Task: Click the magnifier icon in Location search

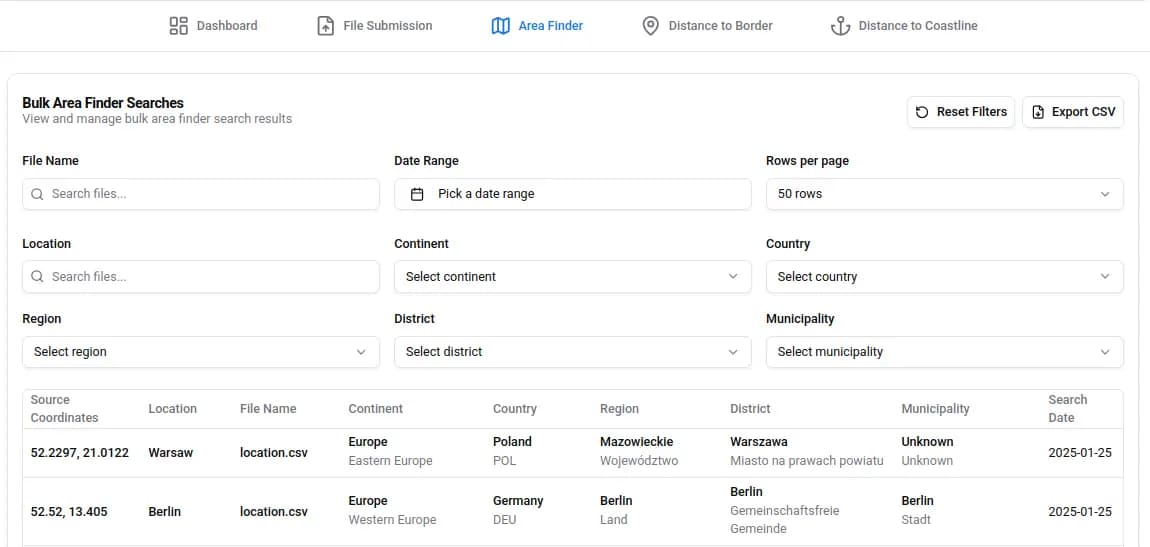Action: coord(37,277)
